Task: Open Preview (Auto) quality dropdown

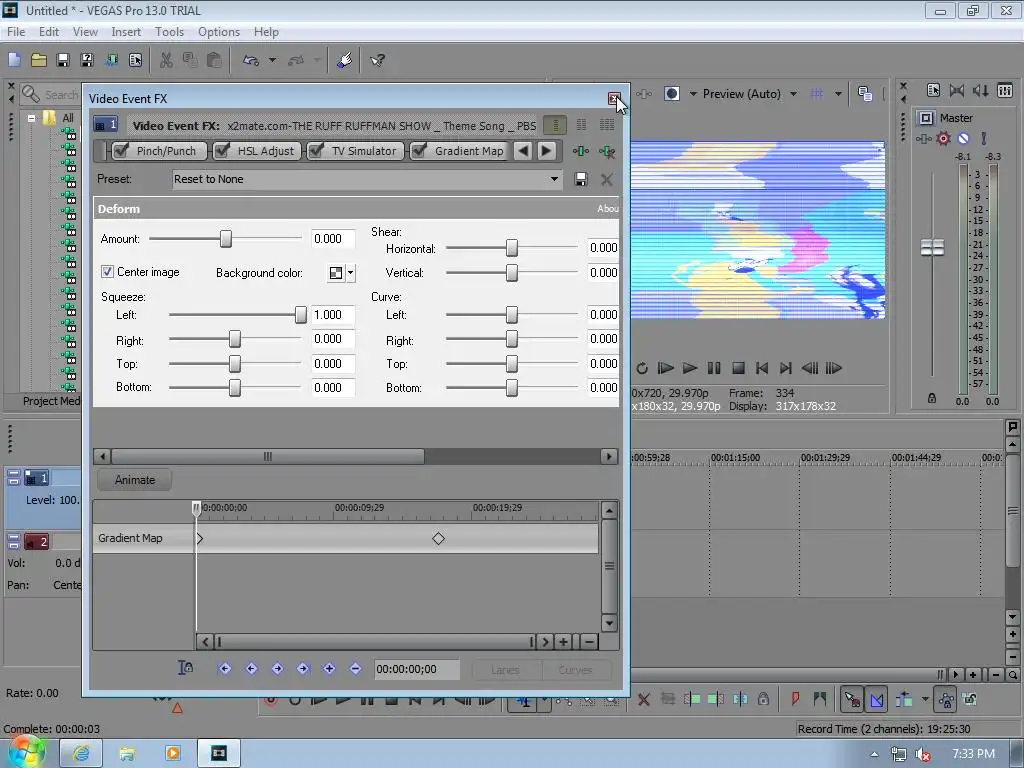Action: pos(793,94)
